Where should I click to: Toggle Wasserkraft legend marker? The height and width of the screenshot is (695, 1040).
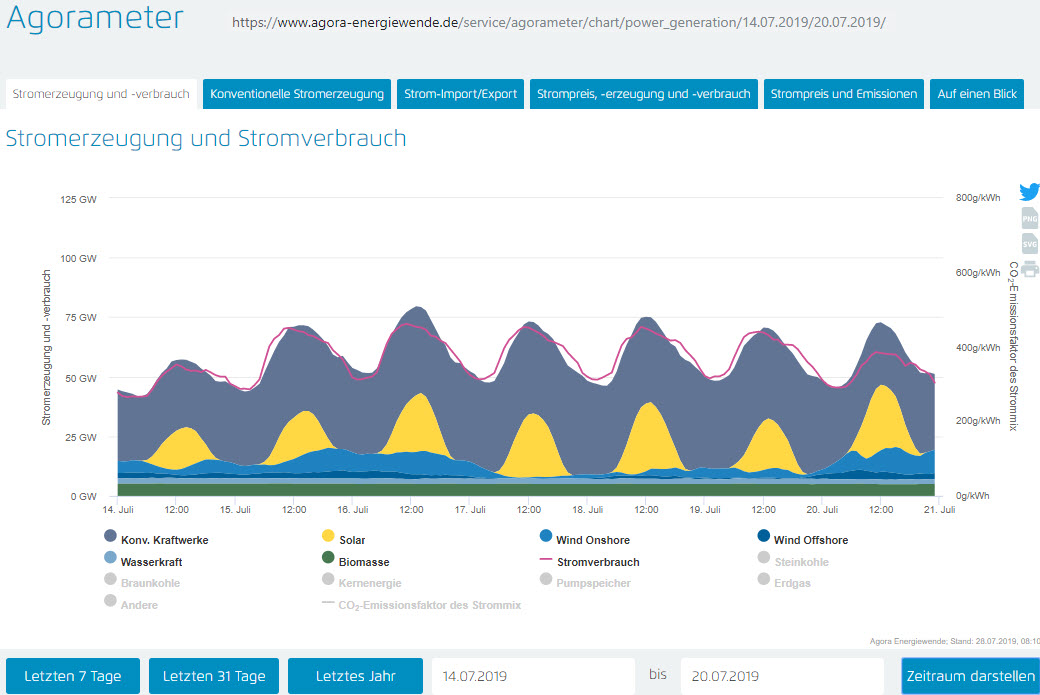[x=110, y=561]
